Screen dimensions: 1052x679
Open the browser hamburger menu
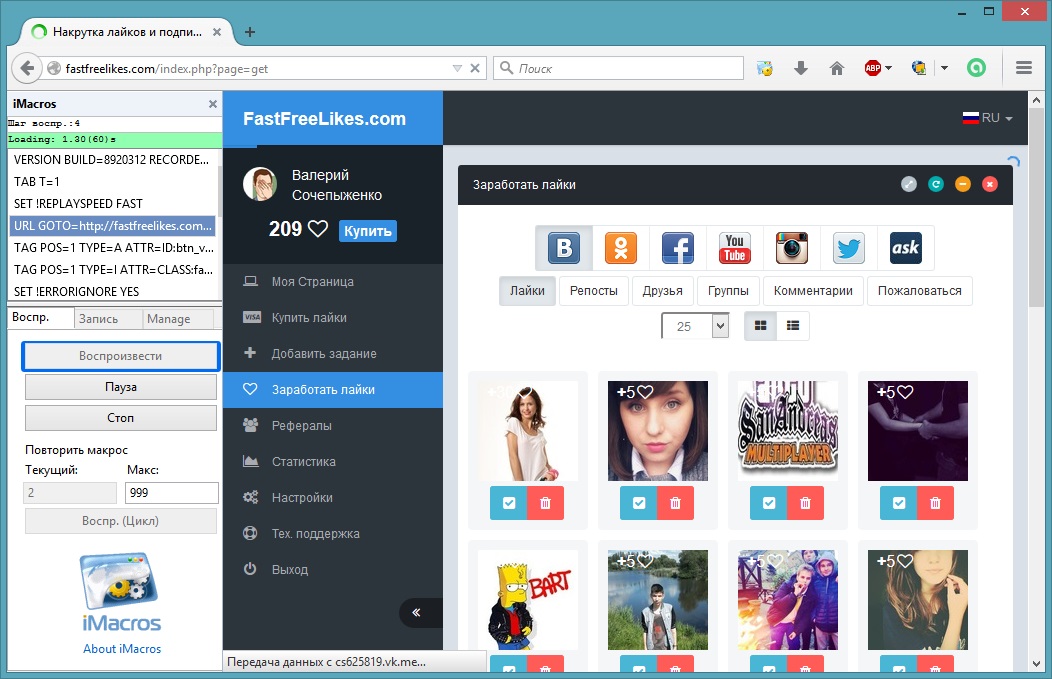(x=1024, y=68)
